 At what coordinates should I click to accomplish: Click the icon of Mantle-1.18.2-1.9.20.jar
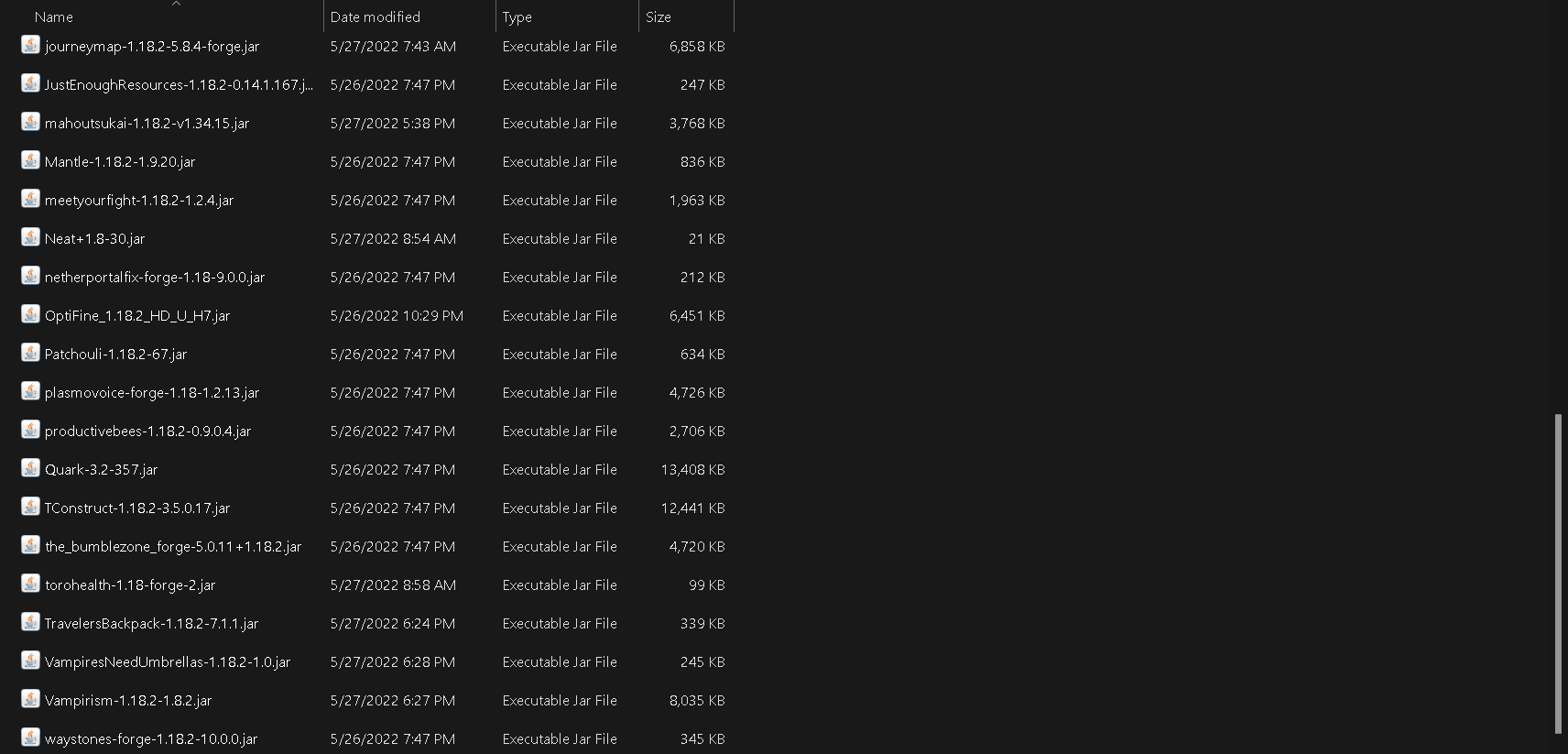click(30, 160)
